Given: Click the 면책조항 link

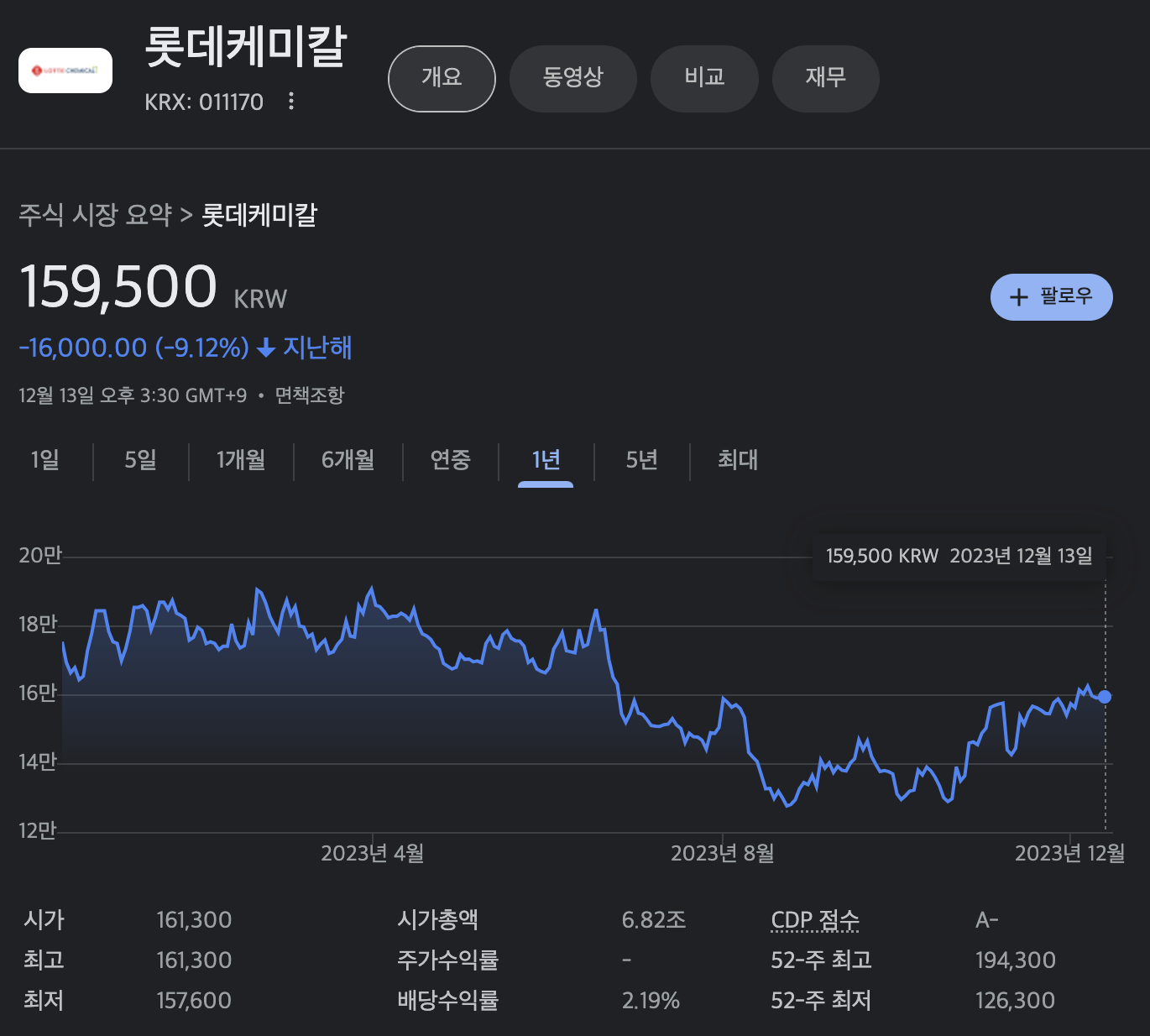Looking at the screenshot, I should coord(310,395).
